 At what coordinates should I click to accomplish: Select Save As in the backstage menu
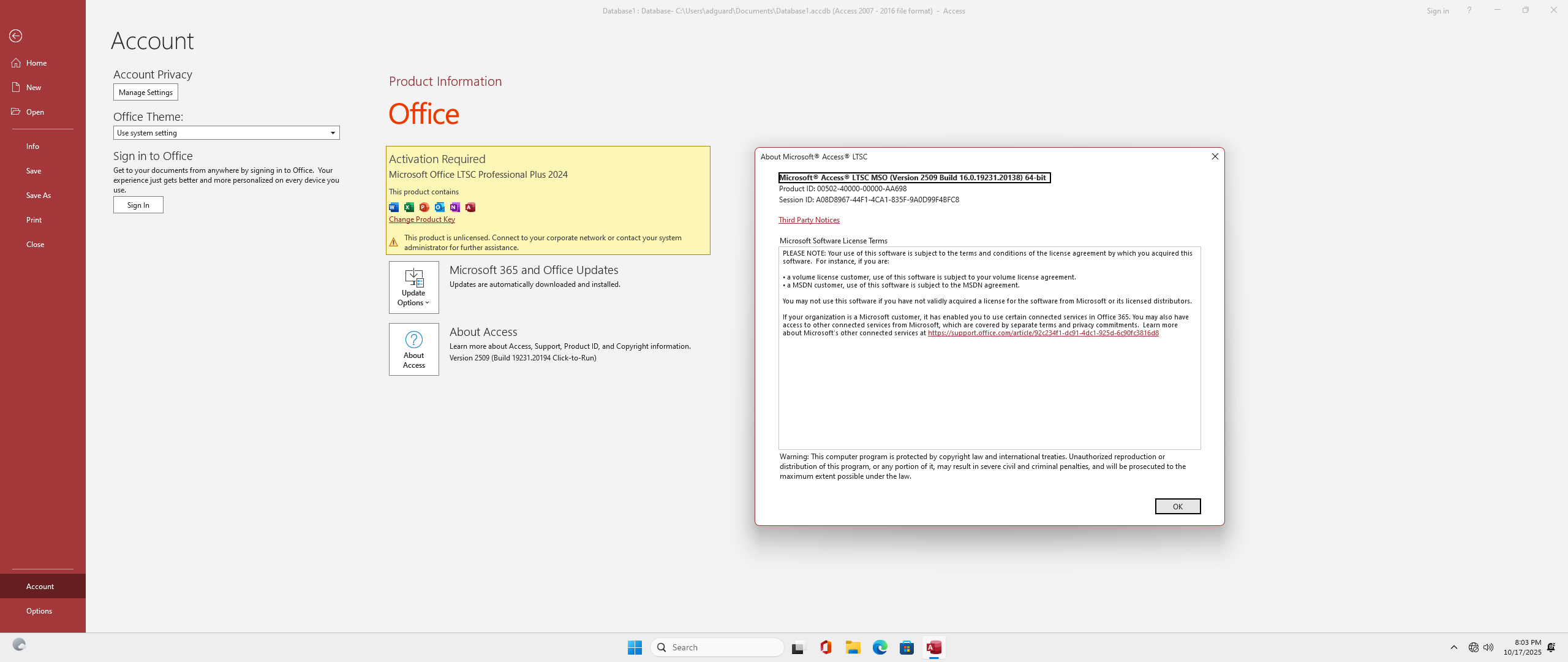coord(39,195)
